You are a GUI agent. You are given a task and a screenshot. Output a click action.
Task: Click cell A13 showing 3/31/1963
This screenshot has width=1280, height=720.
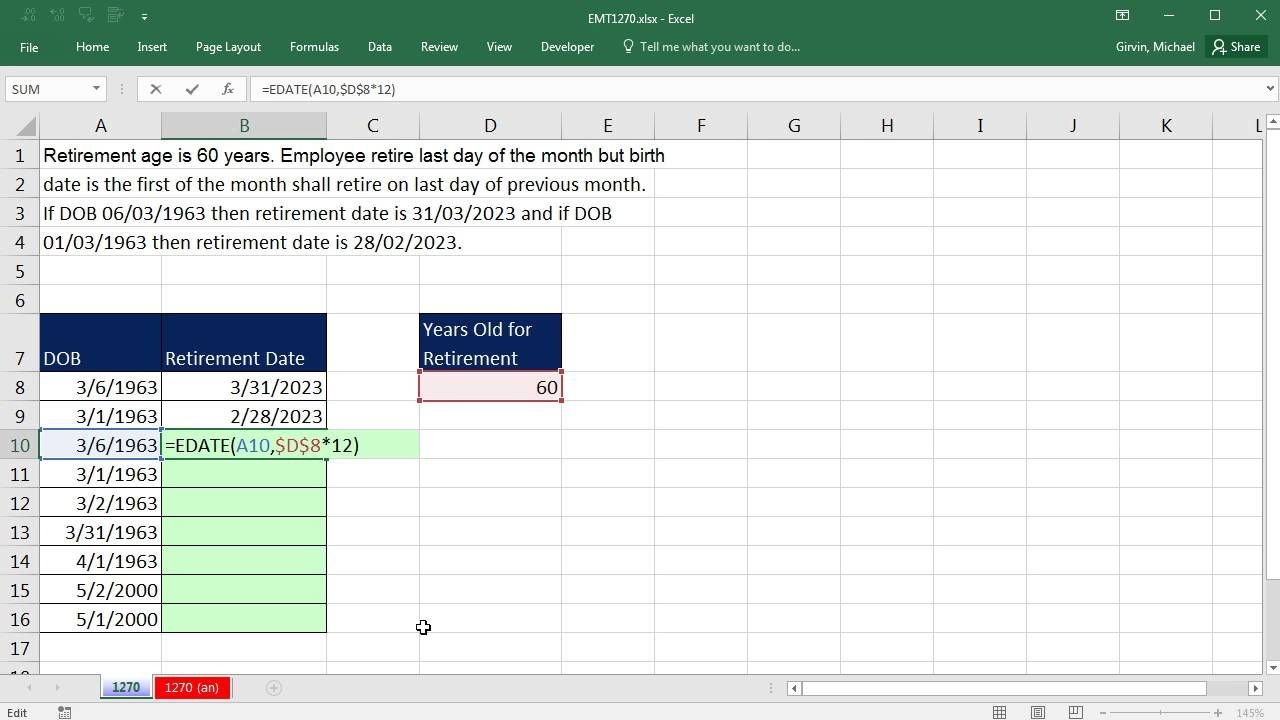[101, 532]
